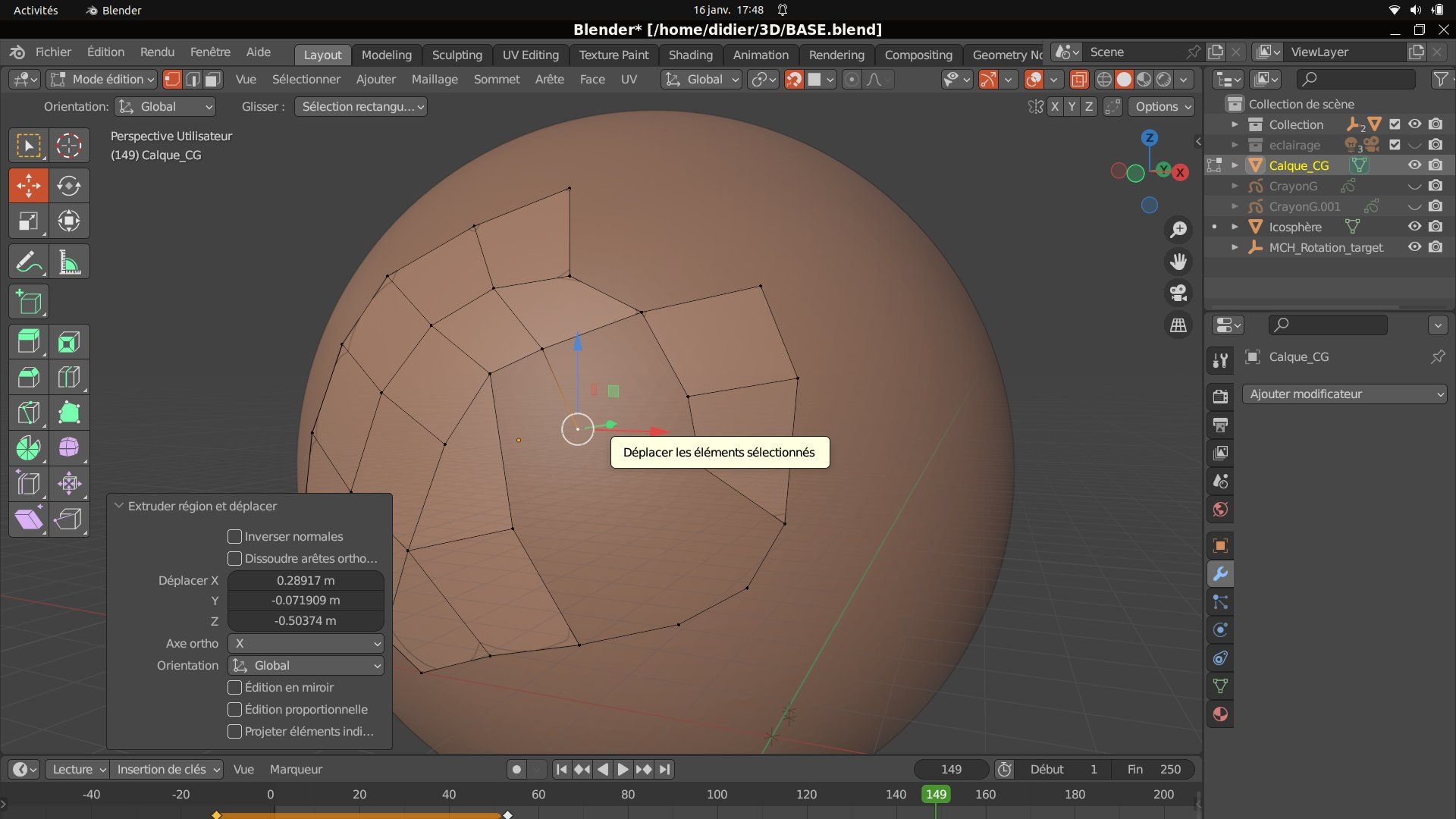The height and width of the screenshot is (819, 1456).
Task: Enable Inverser normales checkbox
Action: (x=234, y=536)
